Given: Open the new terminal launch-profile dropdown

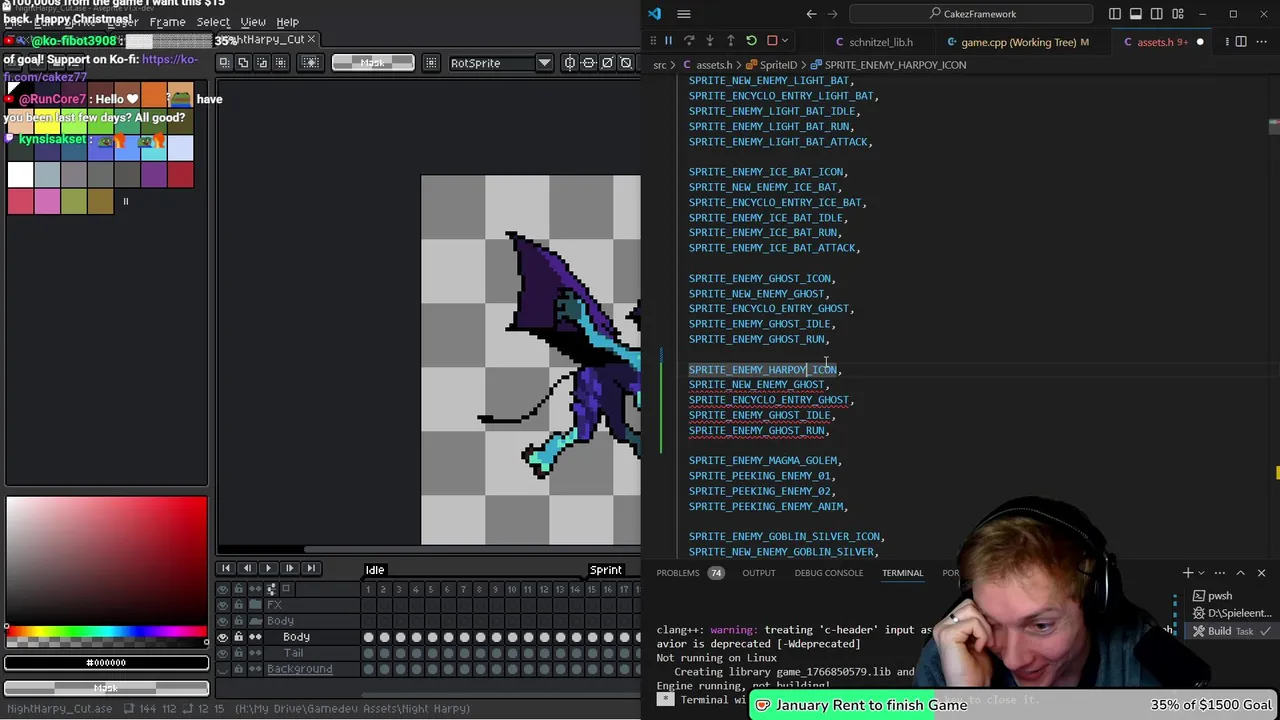Looking at the screenshot, I should click(x=1203, y=573).
